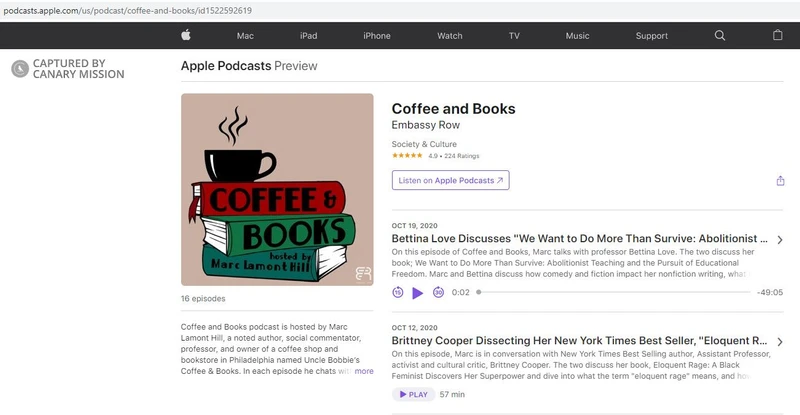Click the OCT 12, 2020 date

pyautogui.click(x=414, y=328)
